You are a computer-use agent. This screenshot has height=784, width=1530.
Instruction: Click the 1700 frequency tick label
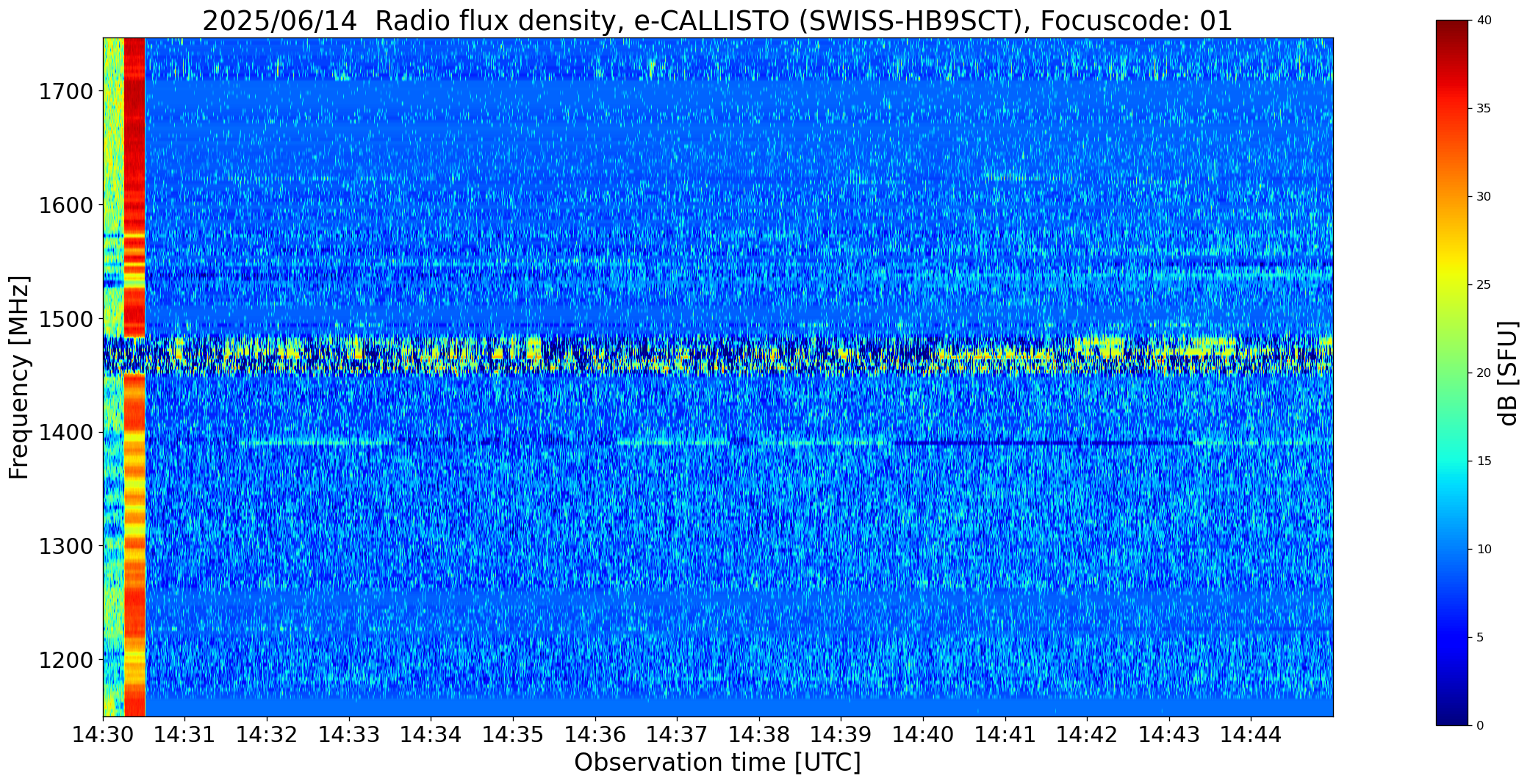65,92
